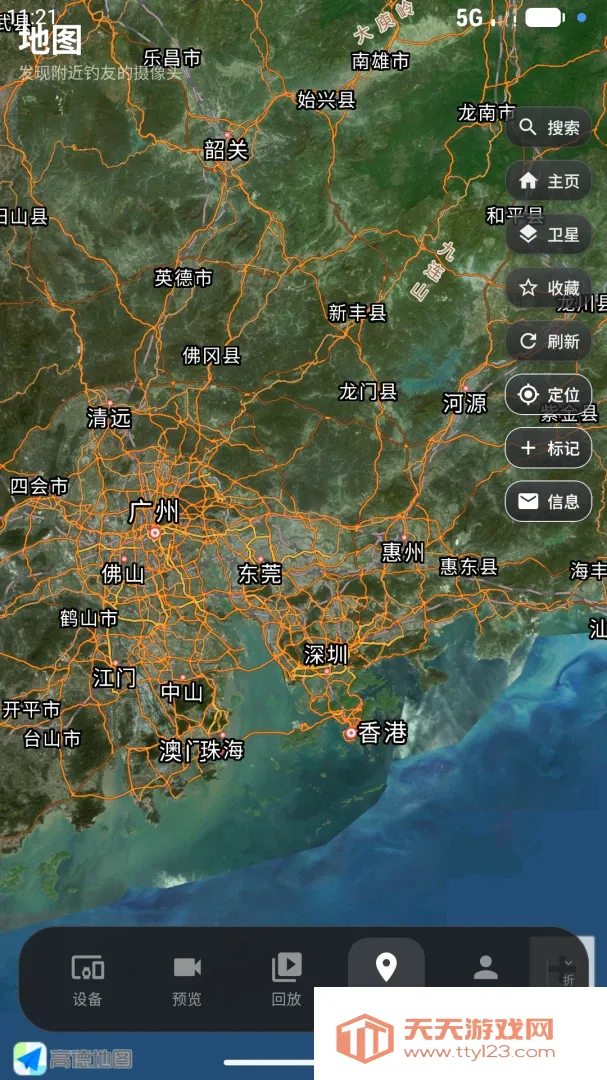The width and height of the screenshot is (607, 1080).
Task: Click the 高德地图 logo
Action: 73,1059
